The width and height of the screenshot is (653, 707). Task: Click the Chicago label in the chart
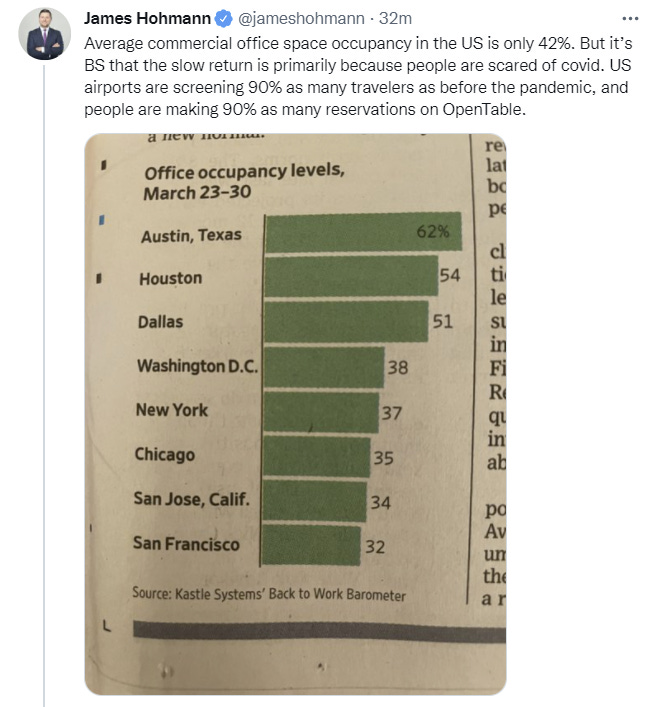165,455
